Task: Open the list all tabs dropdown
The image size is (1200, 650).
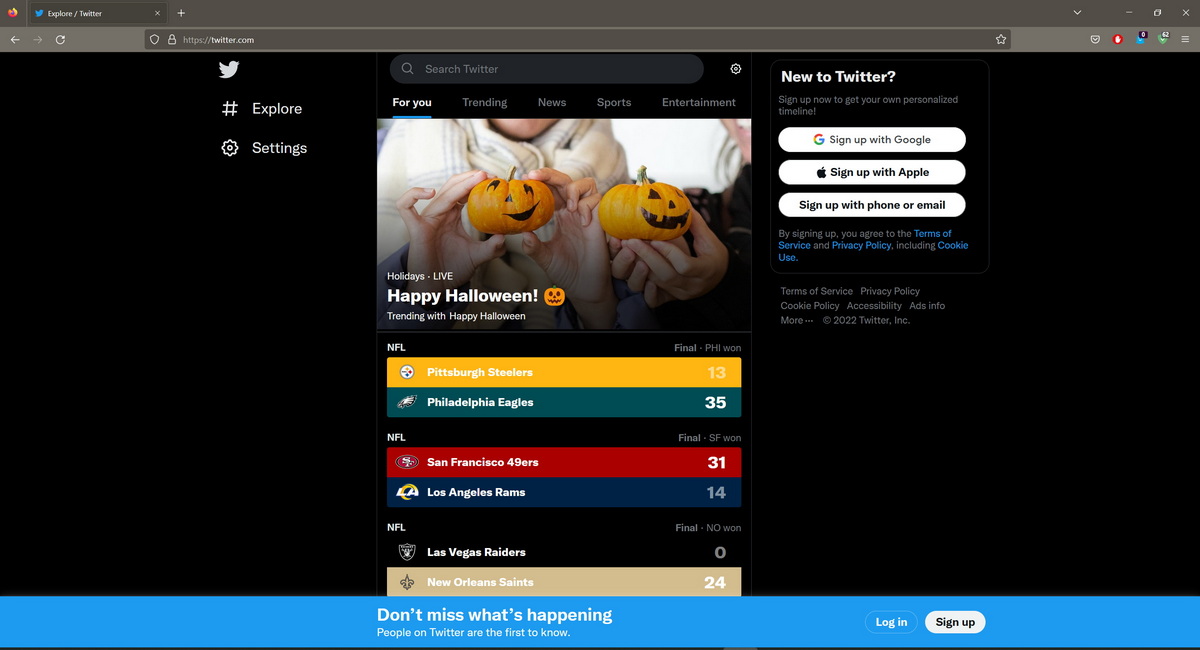Action: pyautogui.click(x=1077, y=13)
